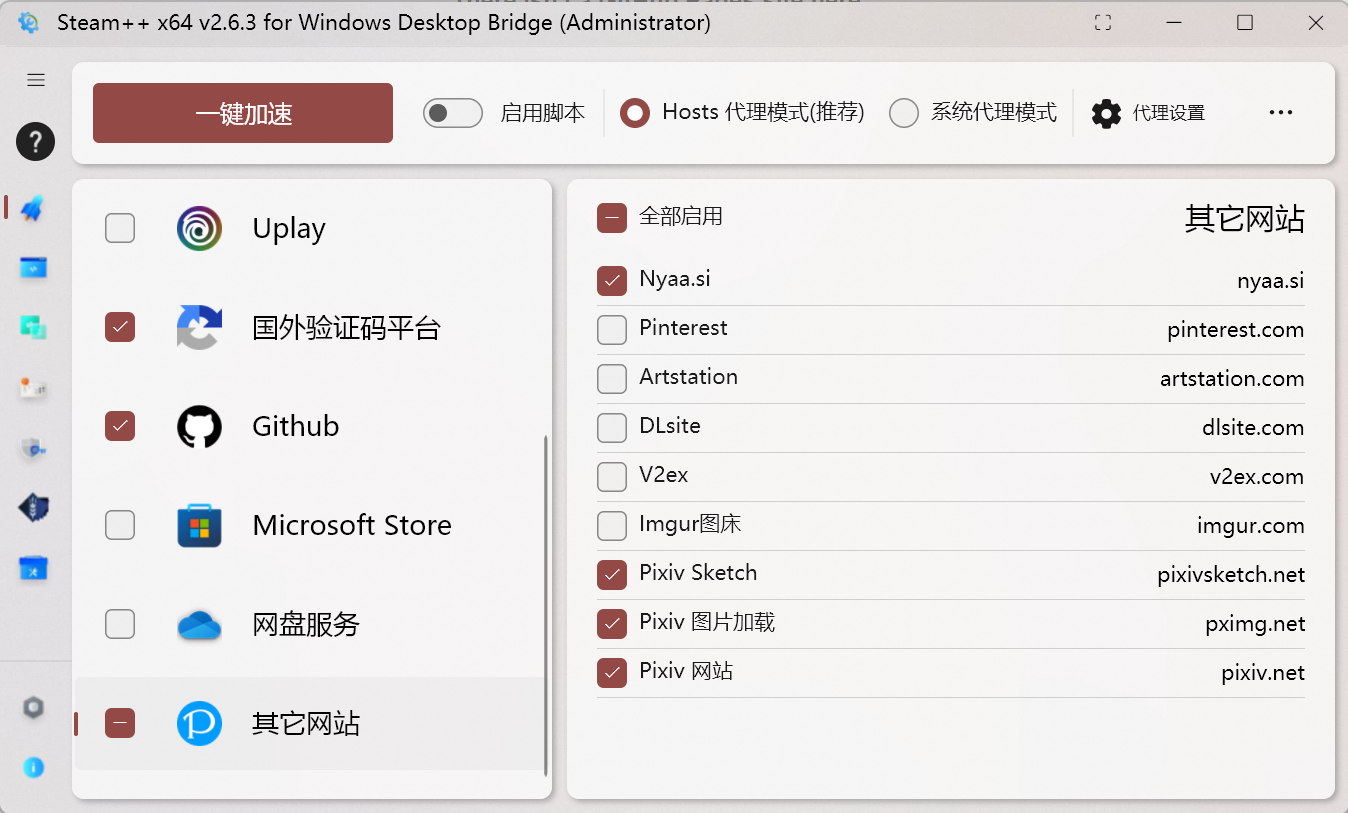The image size is (1348, 813).
Task: Enable the Pinterest checkbox
Action: 612,330
